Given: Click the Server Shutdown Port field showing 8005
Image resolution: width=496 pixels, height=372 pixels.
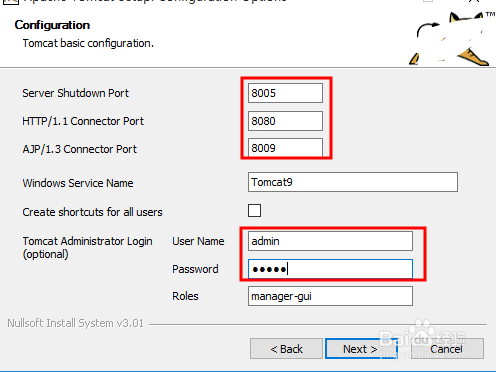Looking at the screenshot, I should coord(285,93).
